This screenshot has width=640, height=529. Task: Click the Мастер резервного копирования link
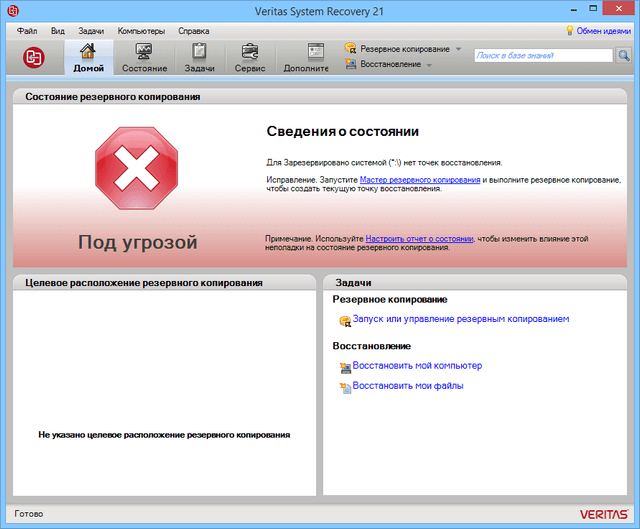coord(420,179)
